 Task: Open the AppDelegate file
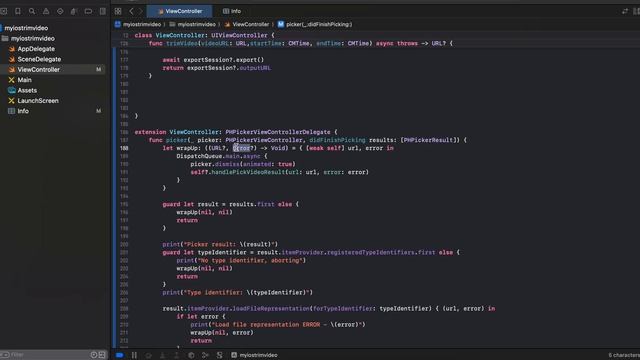36,49
